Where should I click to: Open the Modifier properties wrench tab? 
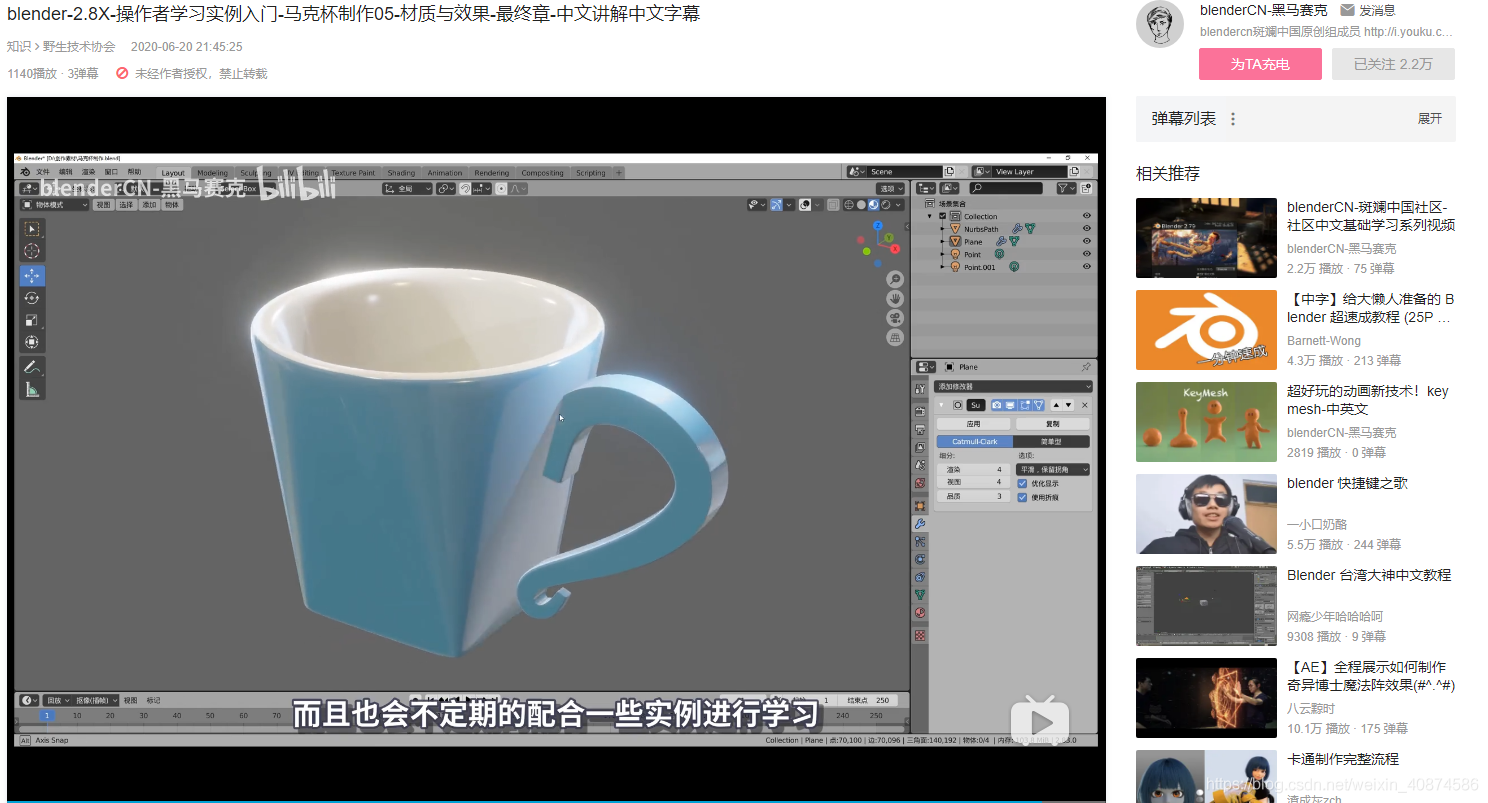[920, 524]
